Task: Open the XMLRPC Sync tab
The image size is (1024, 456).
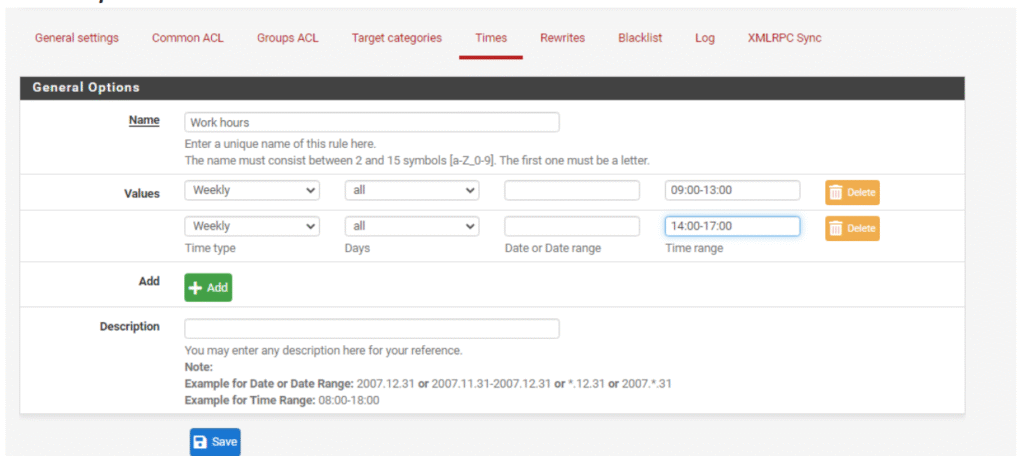Action: point(784,38)
